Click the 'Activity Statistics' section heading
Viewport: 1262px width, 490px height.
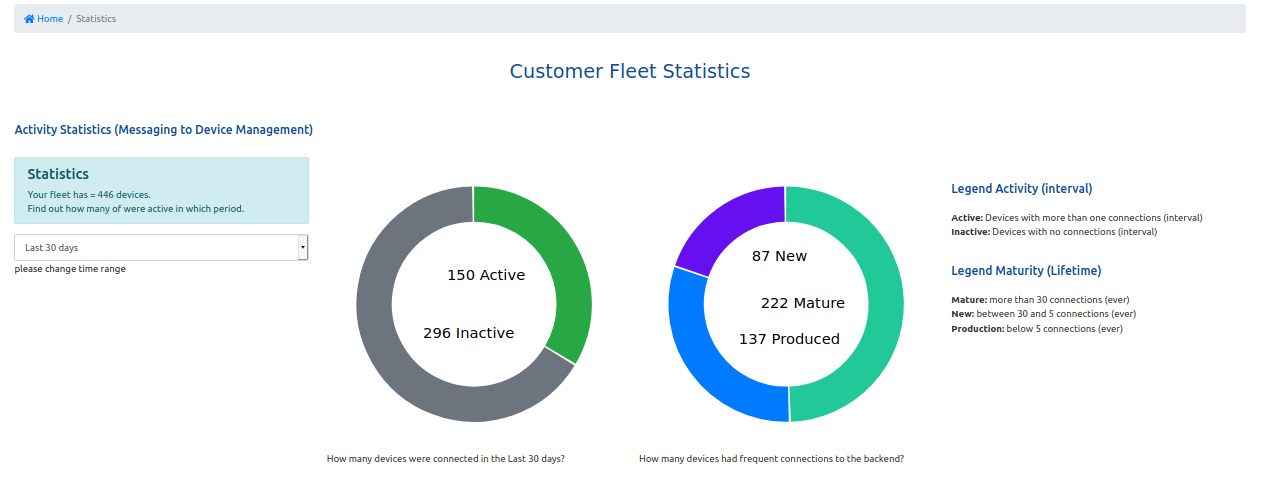(163, 130)
